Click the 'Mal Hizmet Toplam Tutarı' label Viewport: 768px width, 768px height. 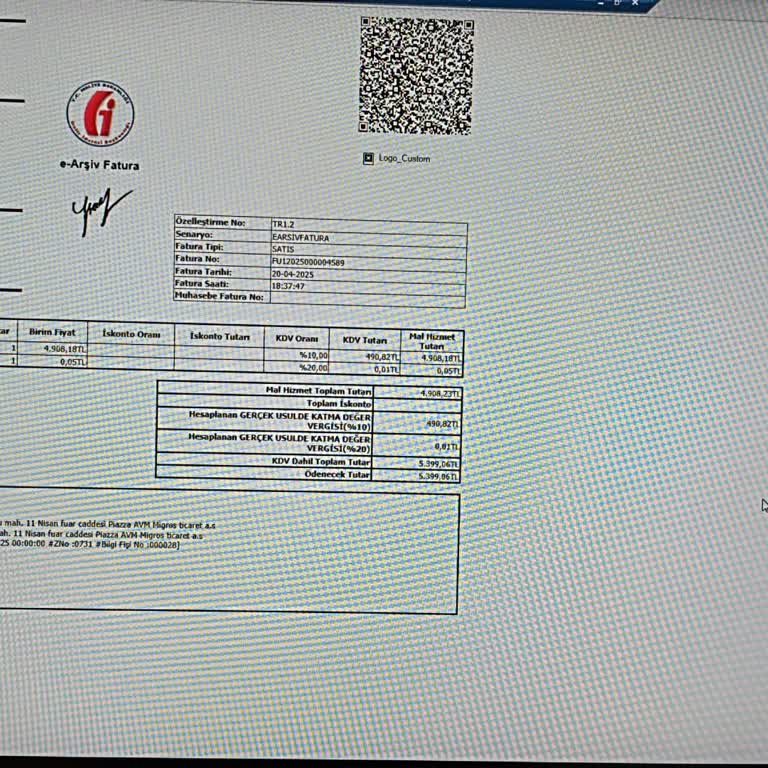click(318, 391)
